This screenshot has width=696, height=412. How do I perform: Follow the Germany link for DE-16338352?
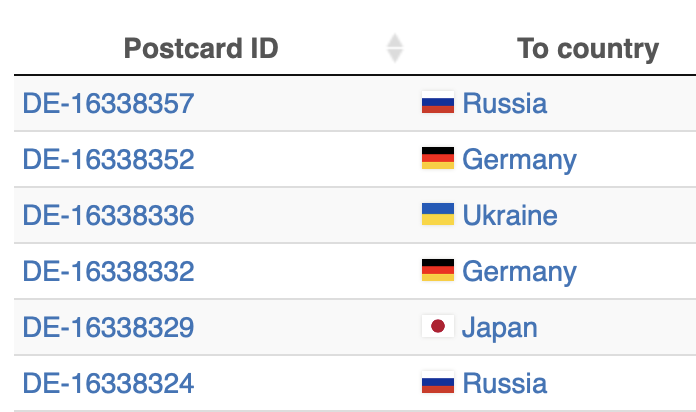(519, 159)
